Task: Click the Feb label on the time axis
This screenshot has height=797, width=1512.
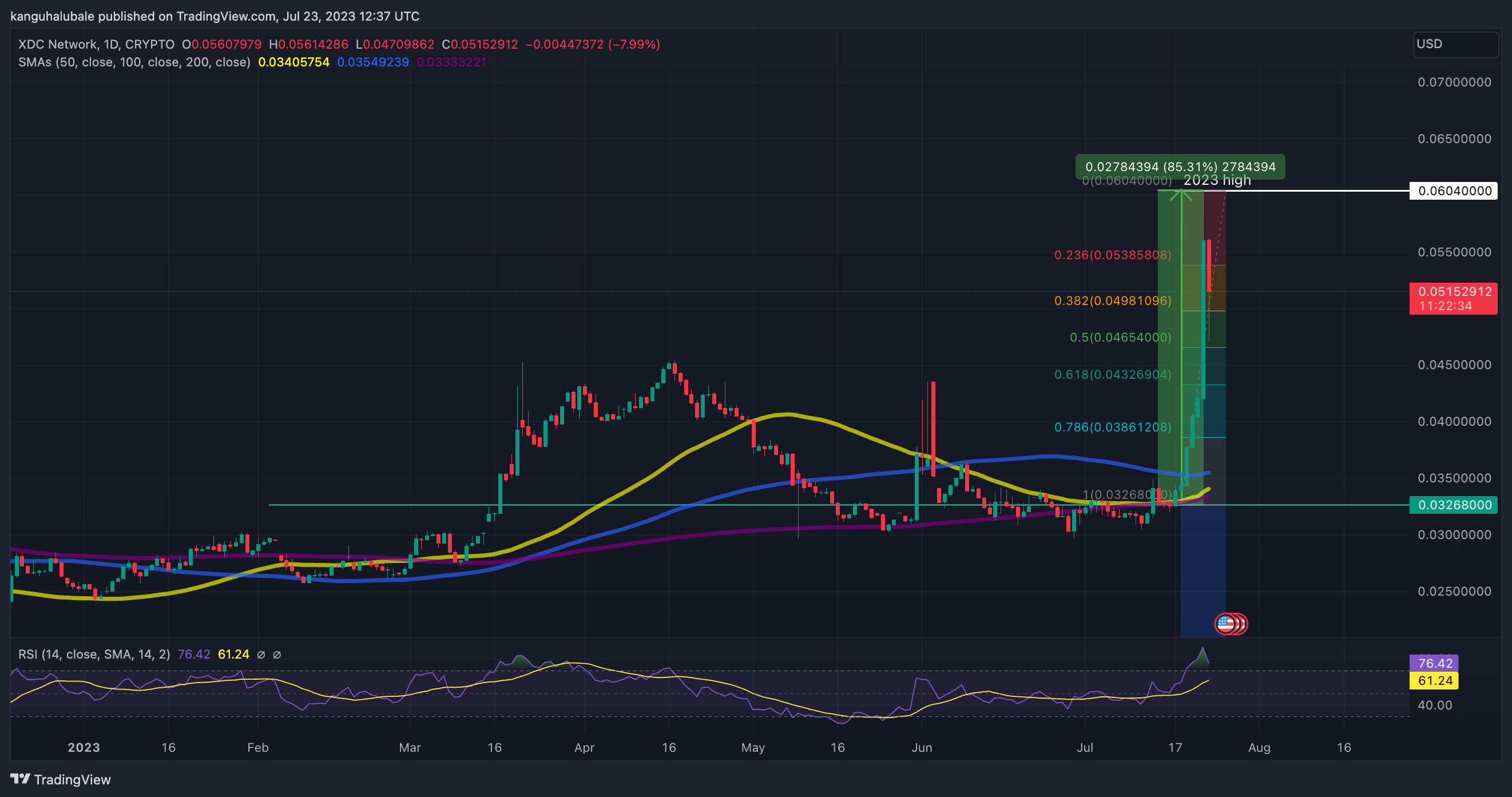Action: (x=257, y=748)
